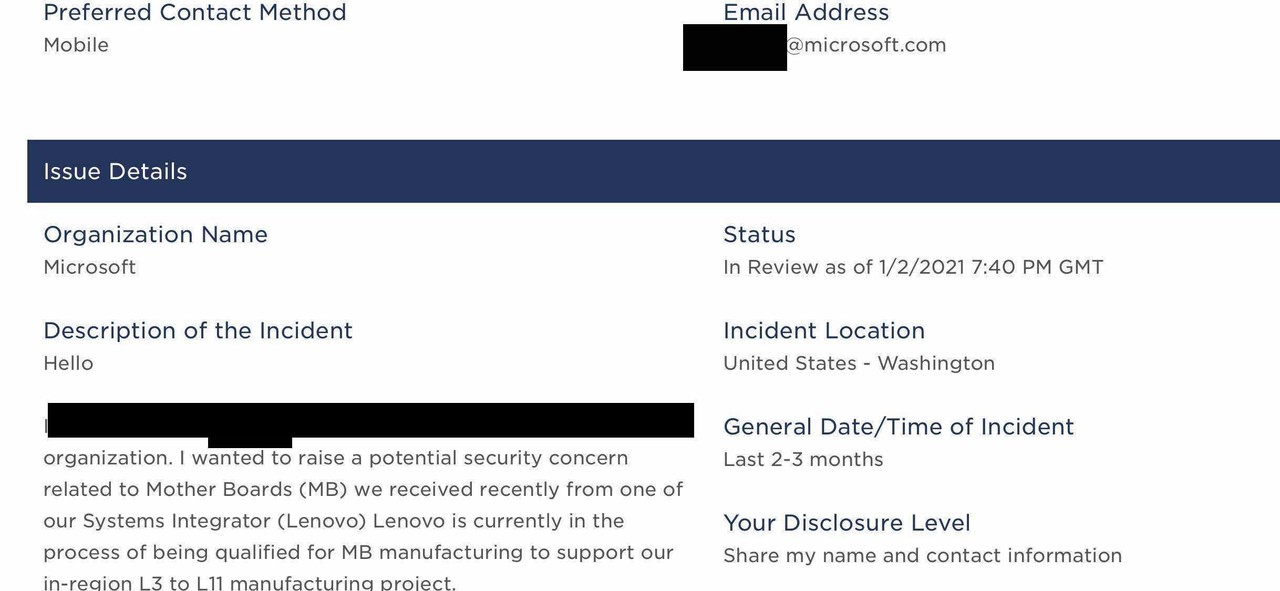Click the @microsoft.com email text
The image size is (1280, 591).
(x=866, y=45)
